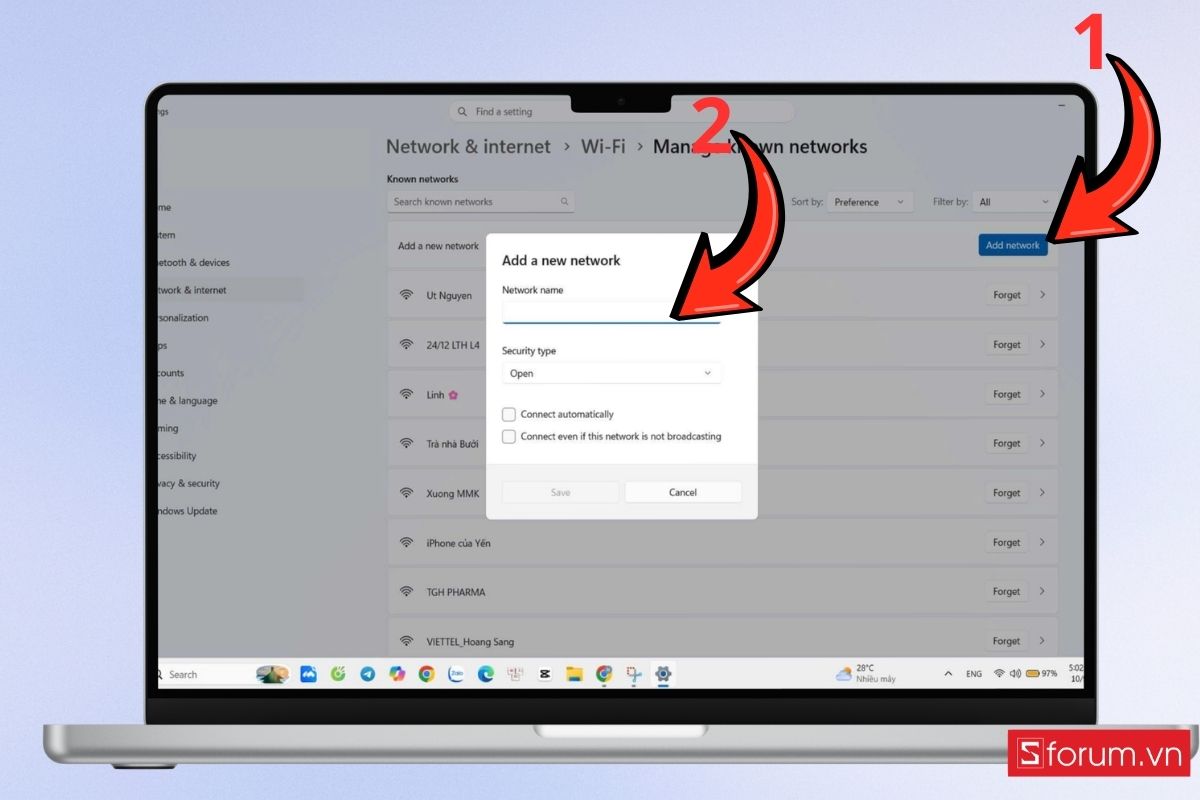This screenshot has width=1200, height=800.
Task: Click the Xuong MMK network name
Action: 453,493
